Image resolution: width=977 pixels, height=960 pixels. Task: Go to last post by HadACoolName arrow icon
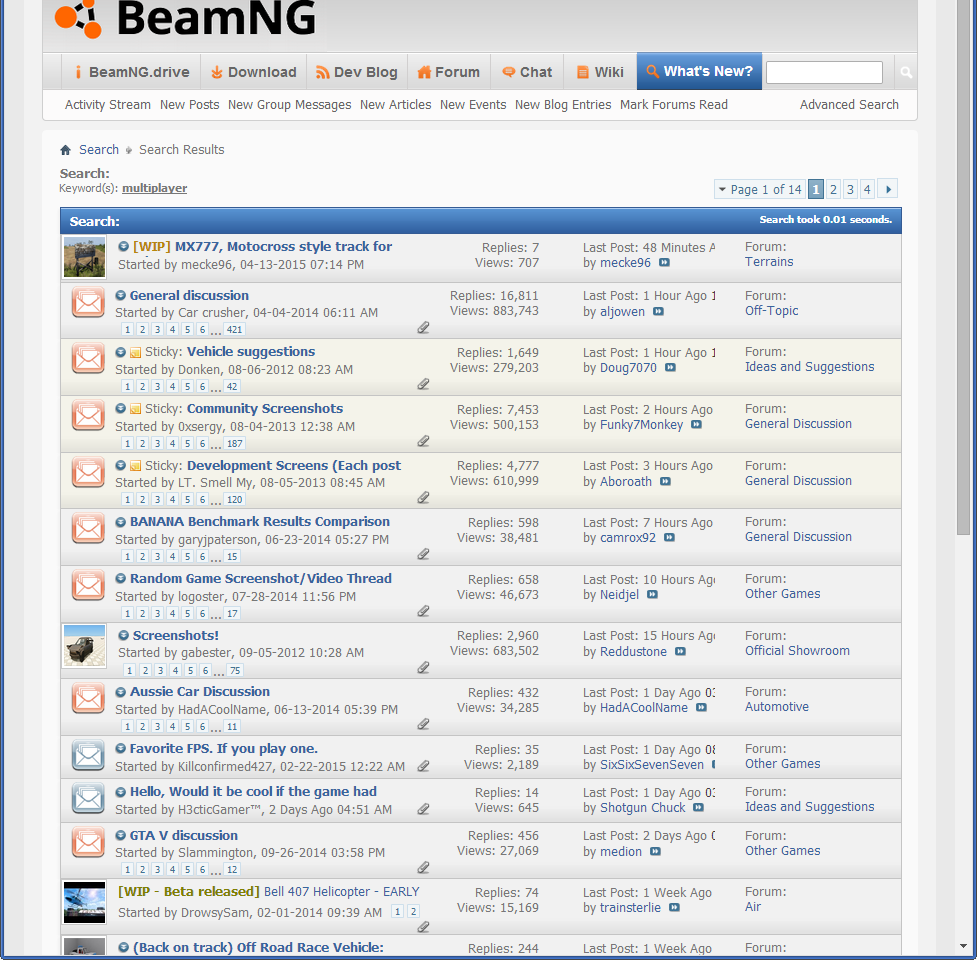702,708
